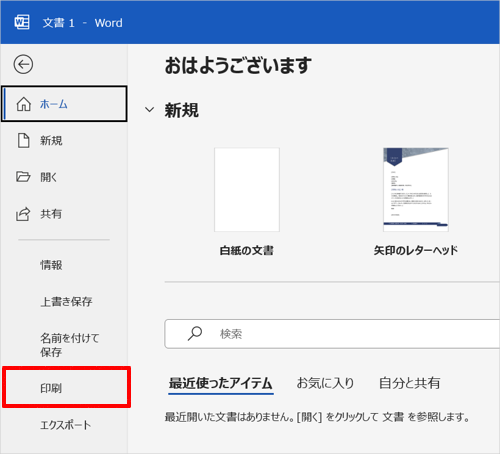The image size is (500, 454).
Task: Click the magnifier icon in search box
Action: (195, 333)
